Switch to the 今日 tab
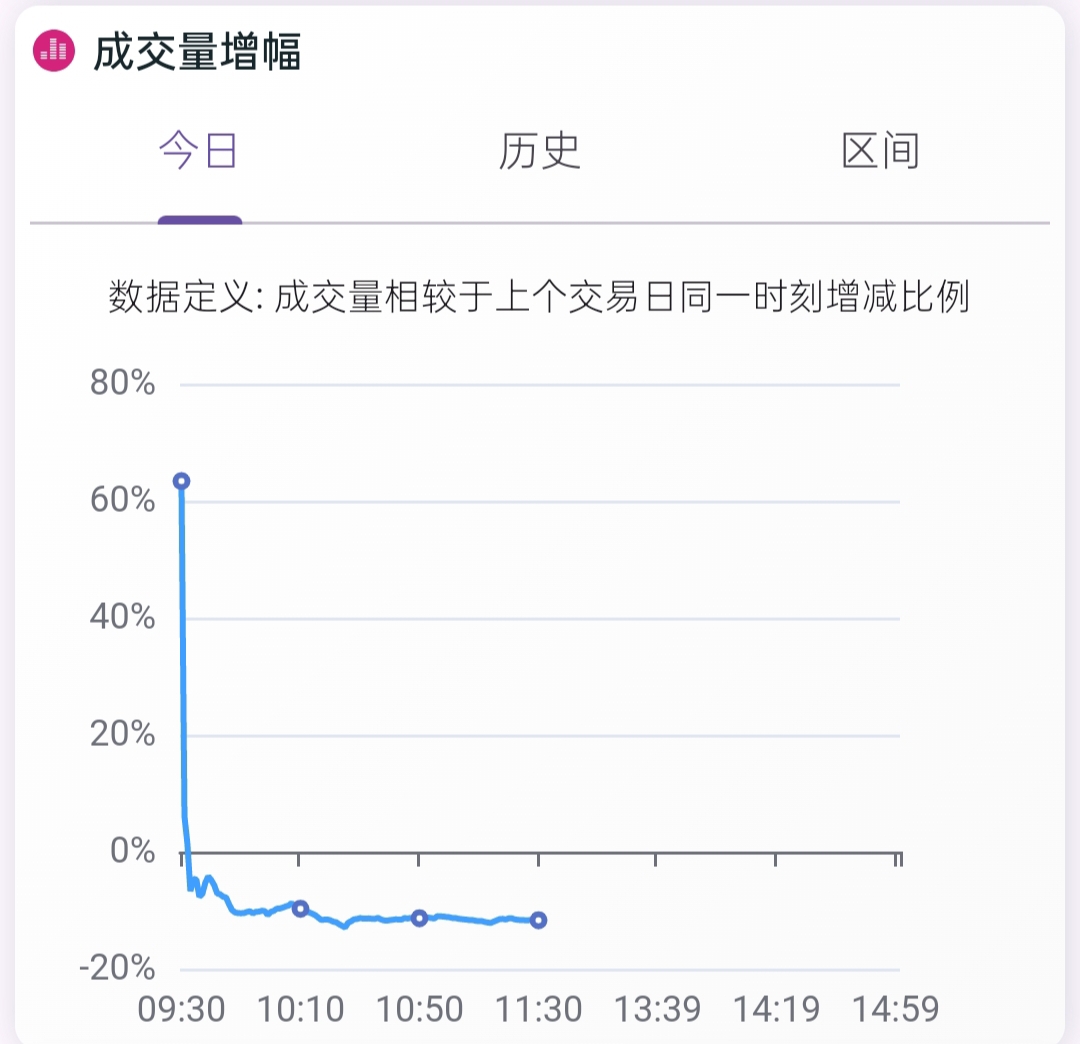This screenshot has height=1044, width=1080. pyautogui.click(x=198, y=150)
